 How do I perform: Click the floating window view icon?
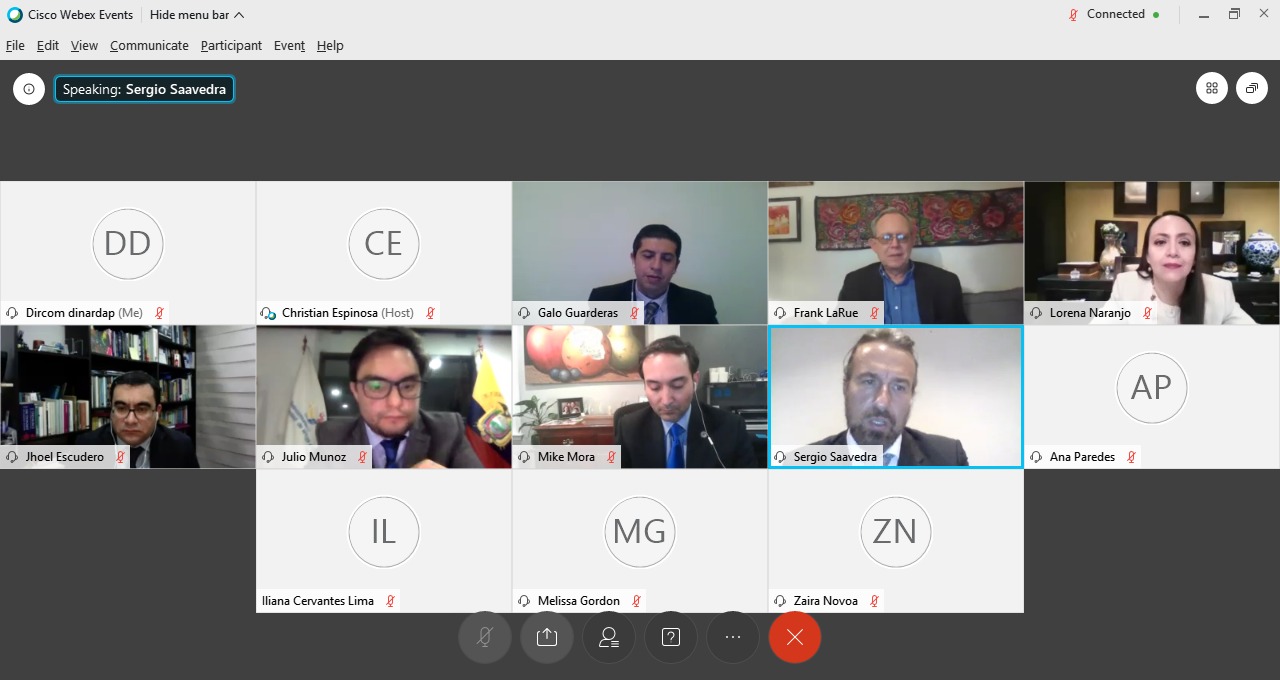pos(1252,88)
